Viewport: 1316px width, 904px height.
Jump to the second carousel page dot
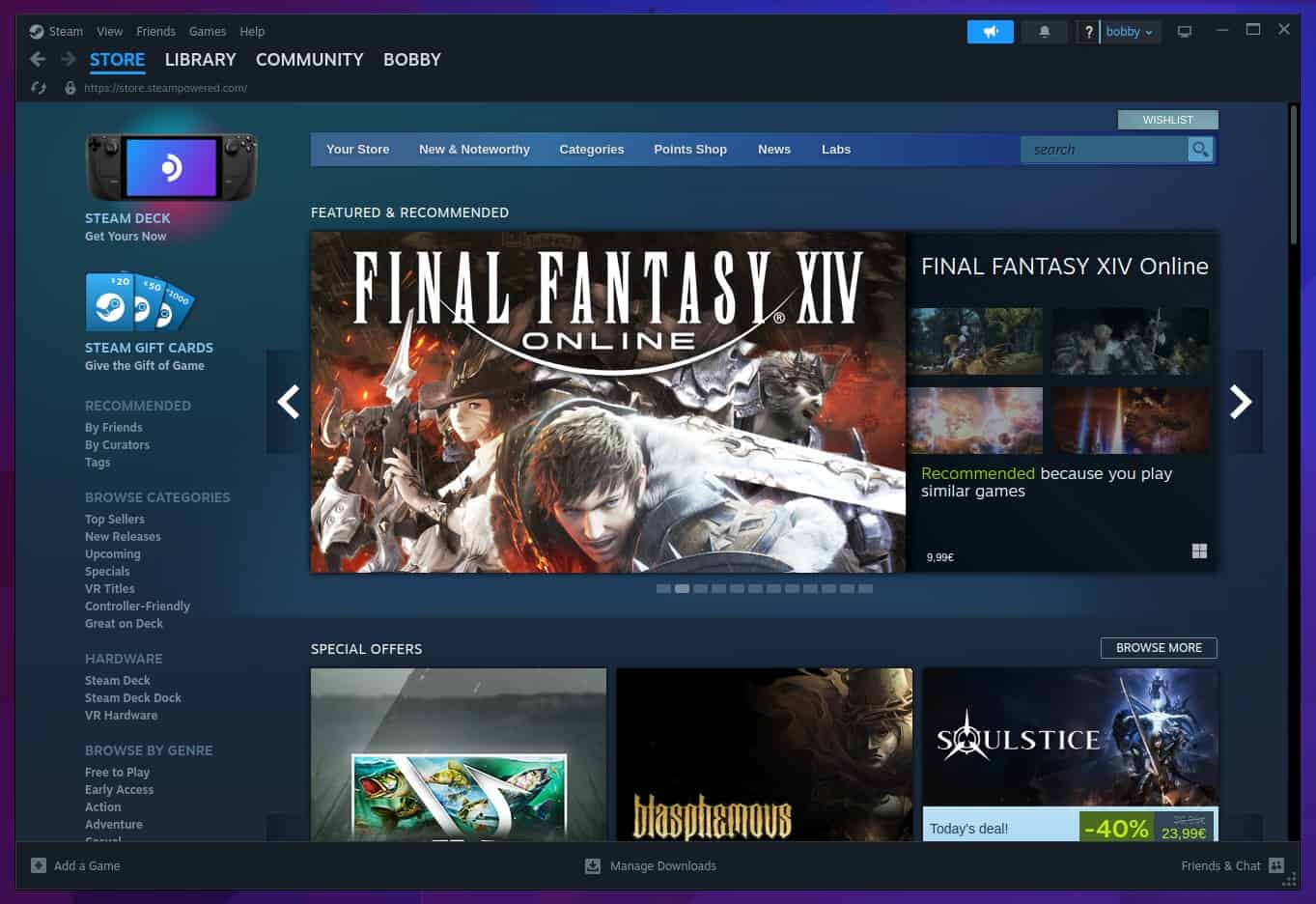pyautogui.click(x=682, y=588)
